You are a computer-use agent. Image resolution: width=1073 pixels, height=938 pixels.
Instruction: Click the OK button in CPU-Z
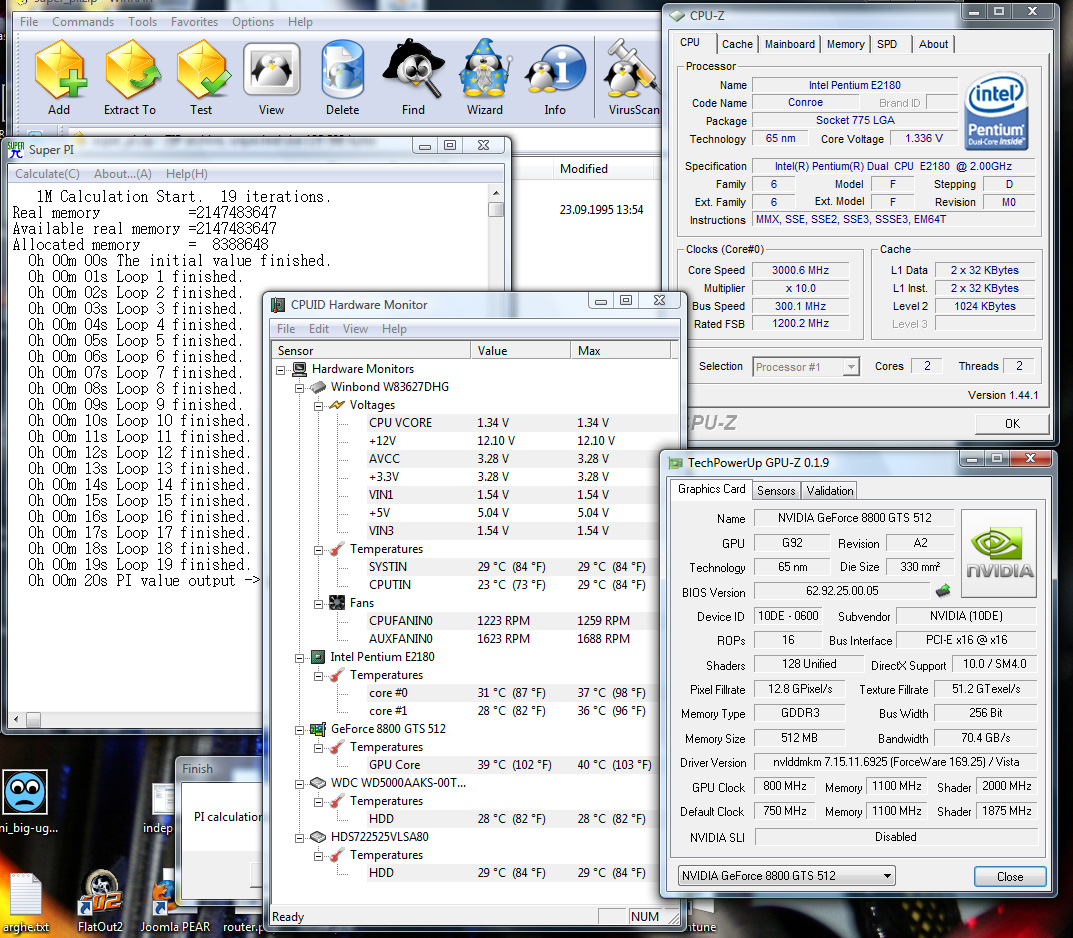click(1012, 424)
